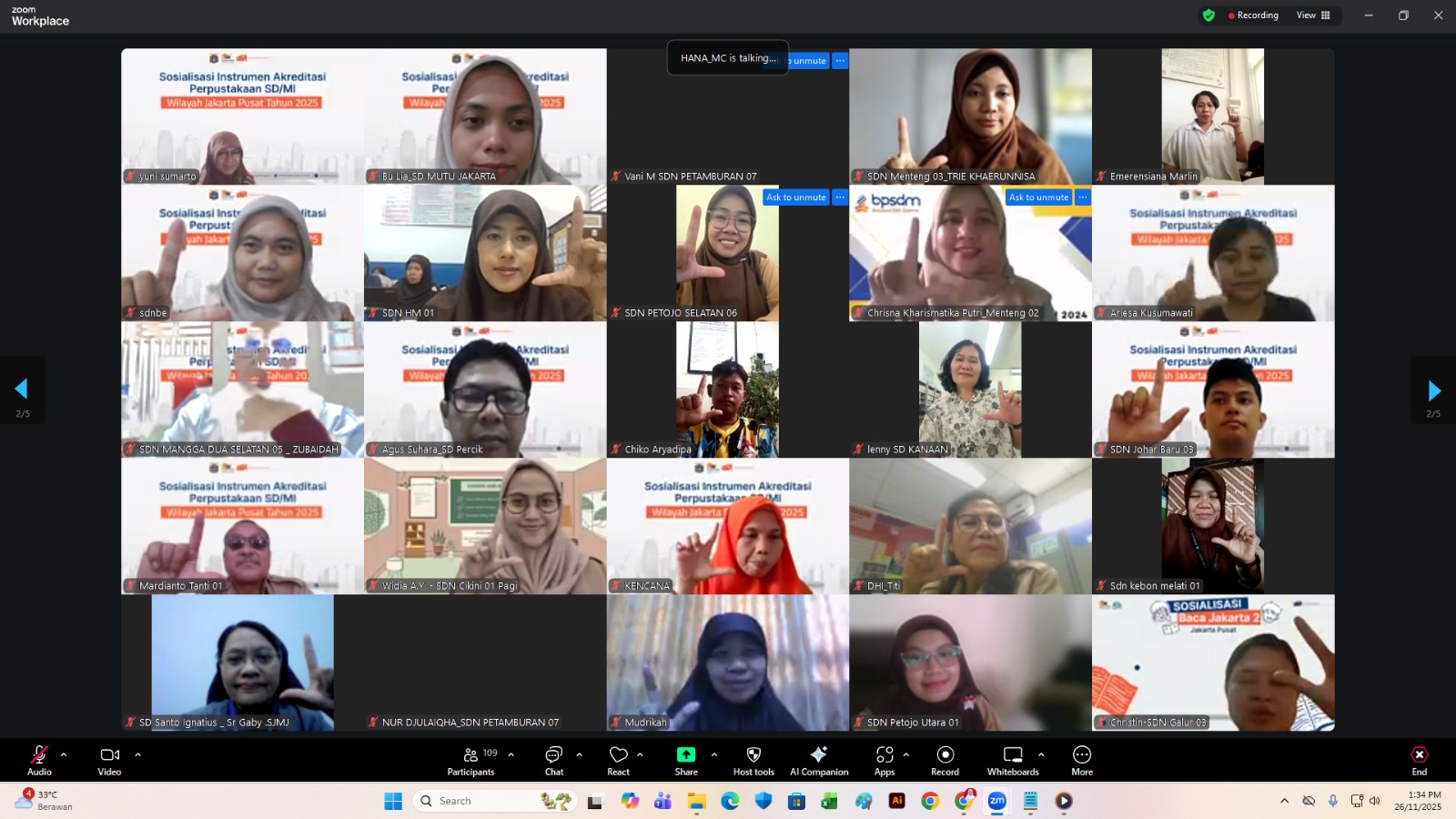
Task: Open the Participants list chevron
Action: pyautogui.click(x=511, y=753)
